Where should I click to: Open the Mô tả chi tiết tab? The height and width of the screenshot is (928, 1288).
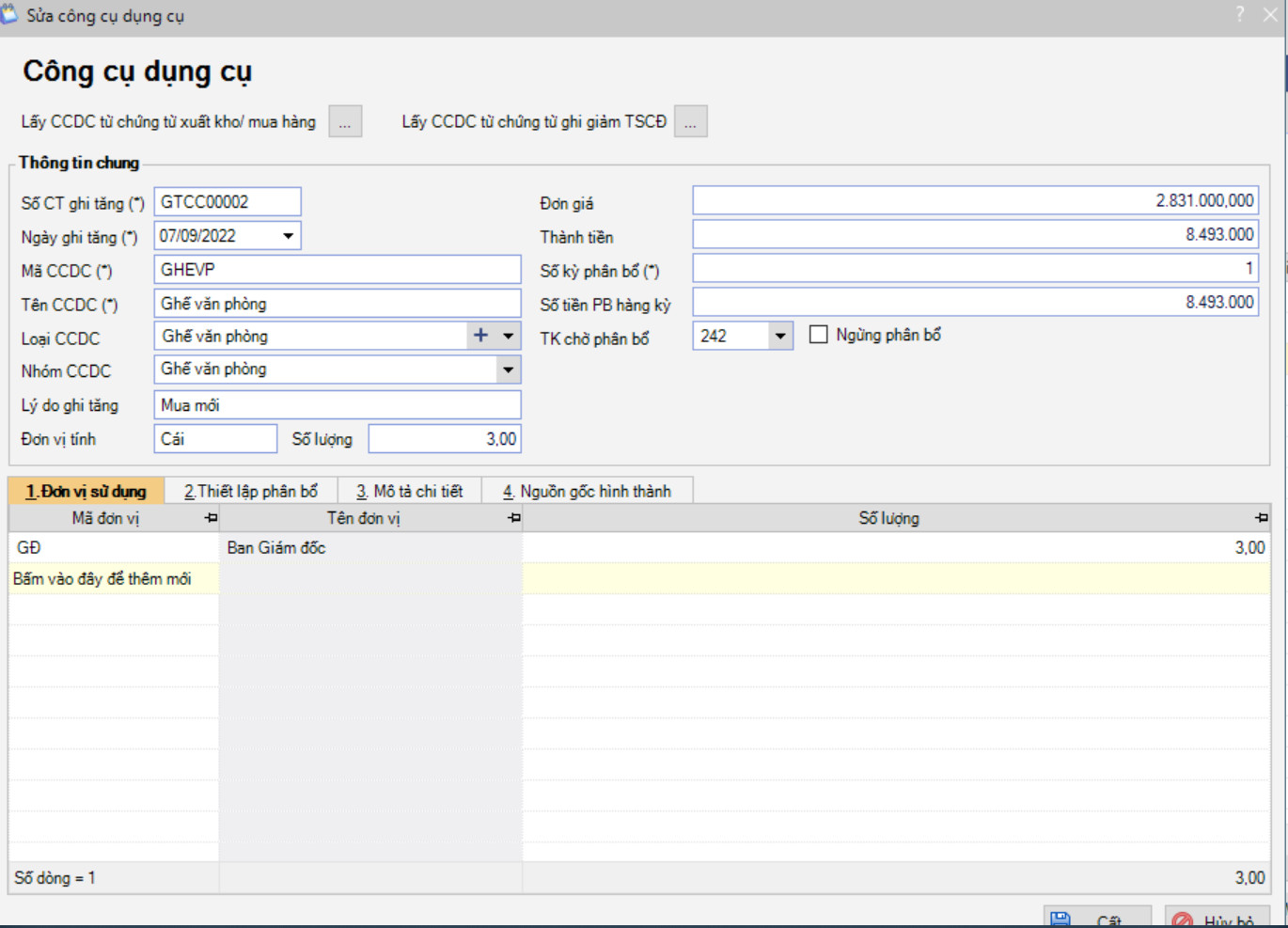tap(409, 491)
